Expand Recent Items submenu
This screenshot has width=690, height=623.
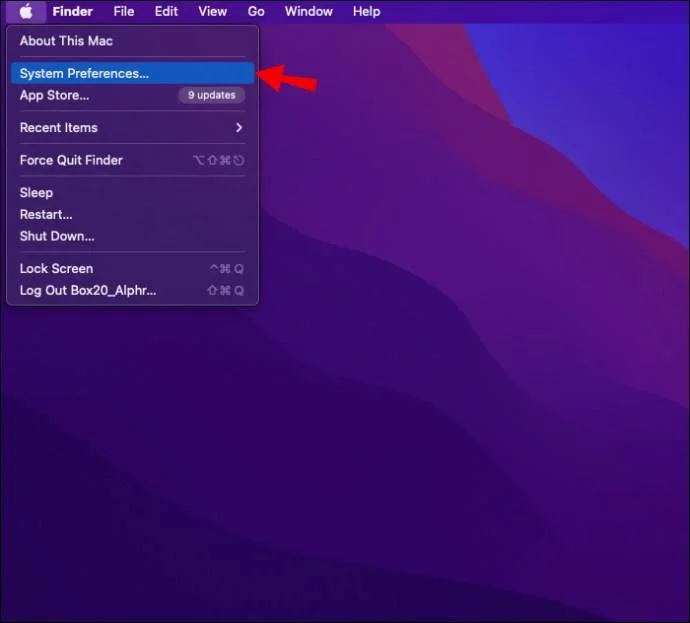(132, 128)
